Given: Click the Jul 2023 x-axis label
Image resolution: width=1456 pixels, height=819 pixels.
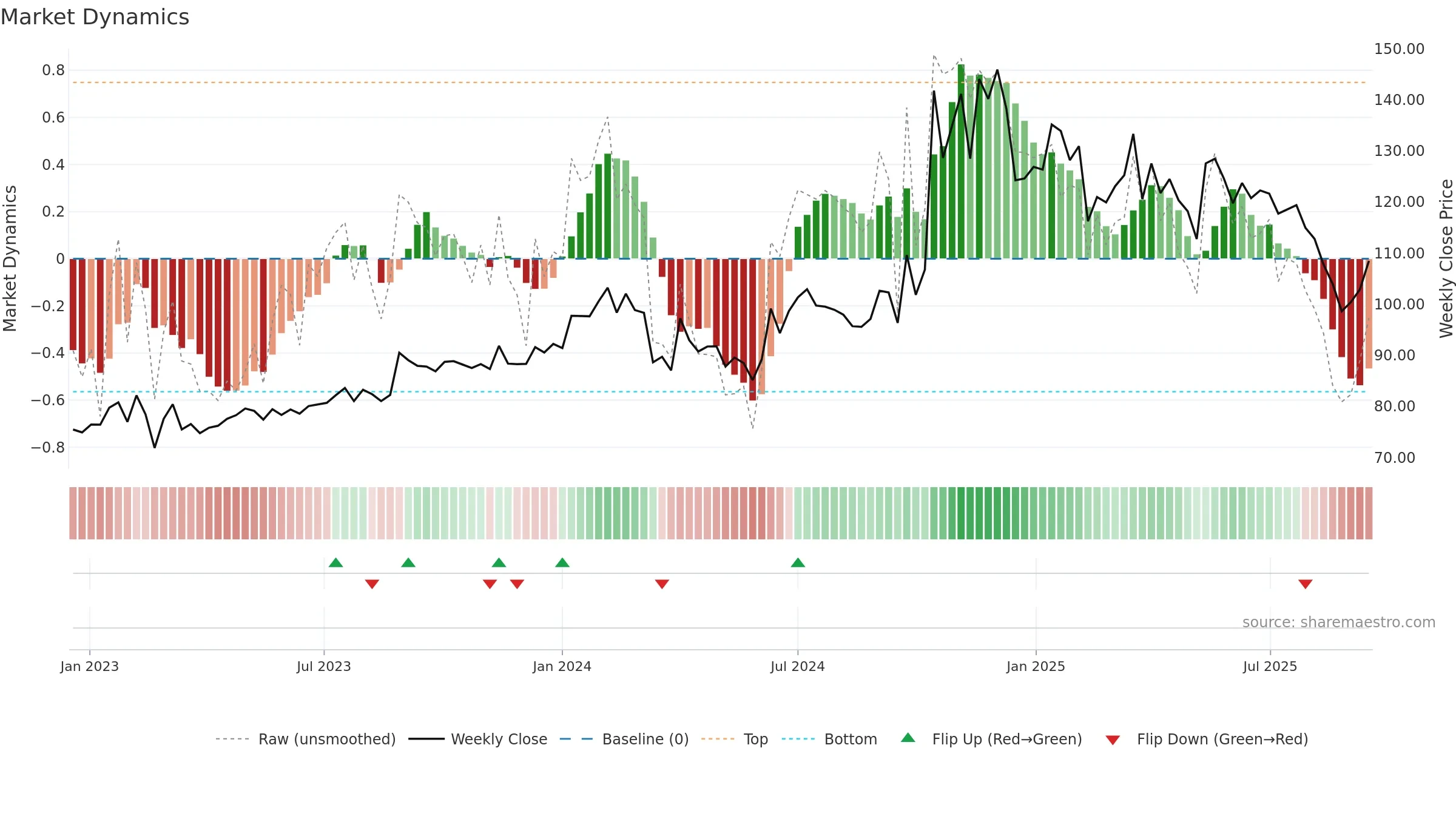Looking at the screenshot, I should [x=324, y=666].
